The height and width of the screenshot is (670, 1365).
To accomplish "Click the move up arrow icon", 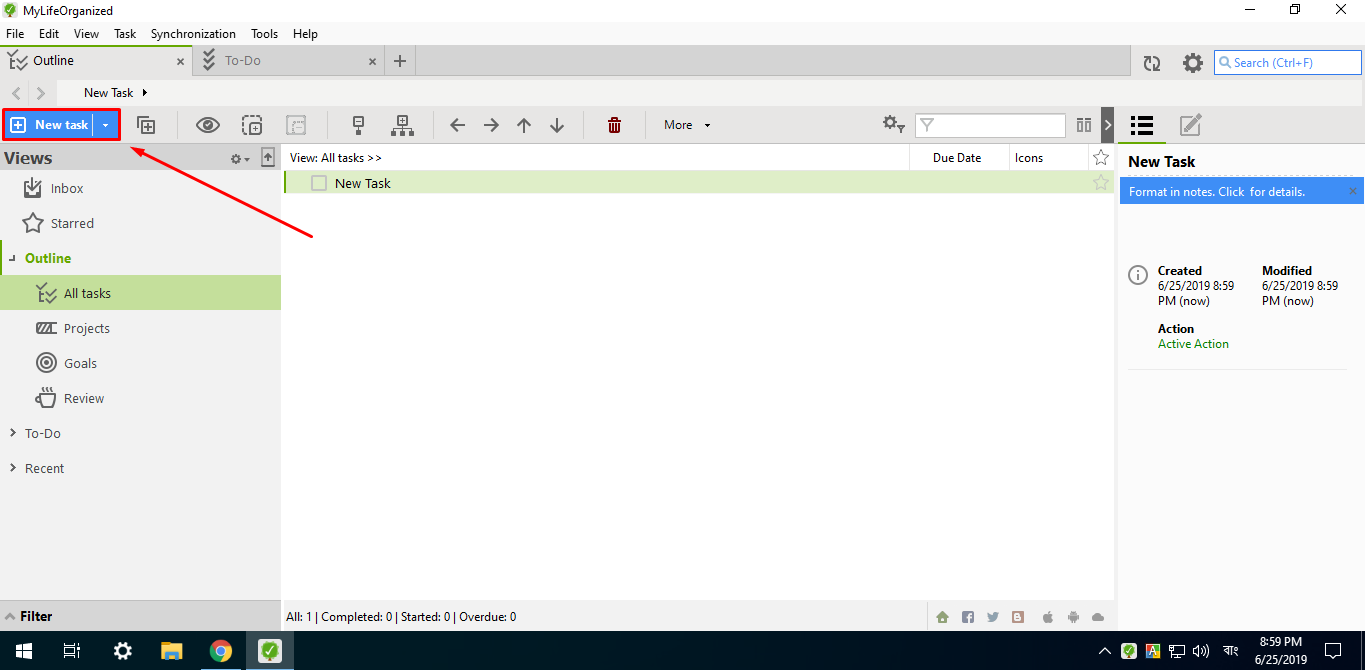I will point(524,125).
